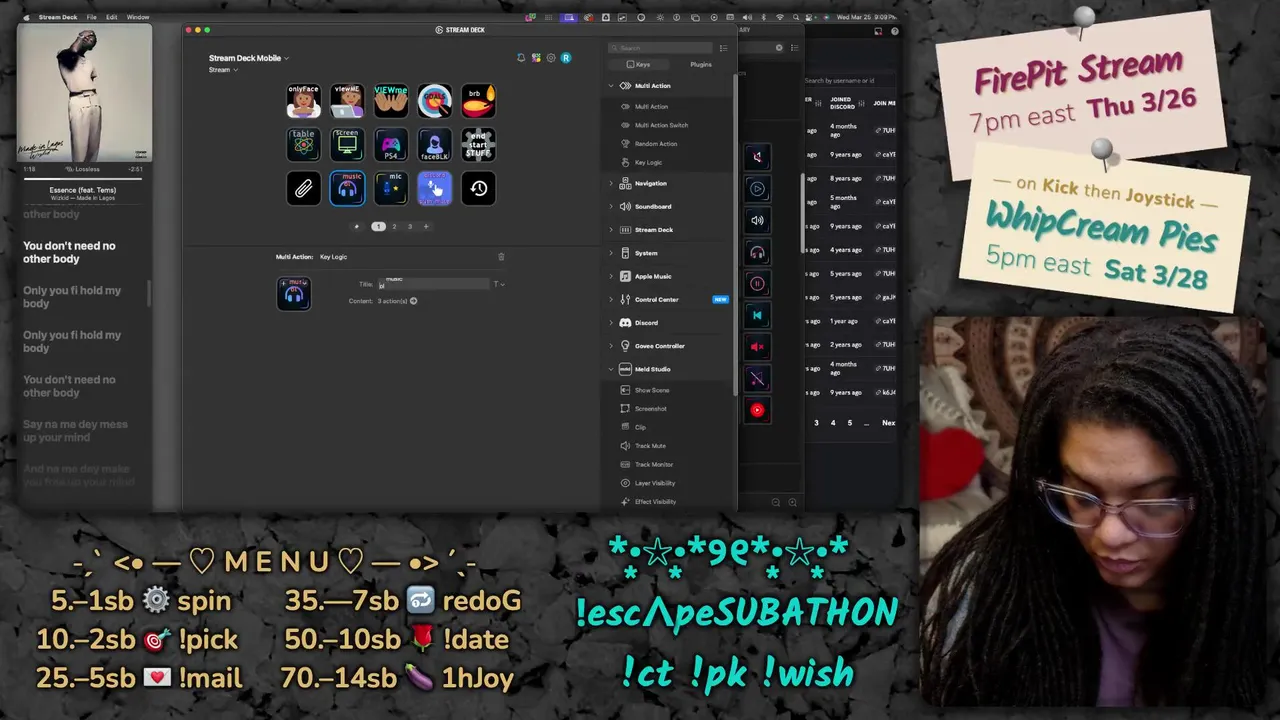This screenshot has height=720, width=1280.
Task: Select the discord mic key
Action: (435, 189)
